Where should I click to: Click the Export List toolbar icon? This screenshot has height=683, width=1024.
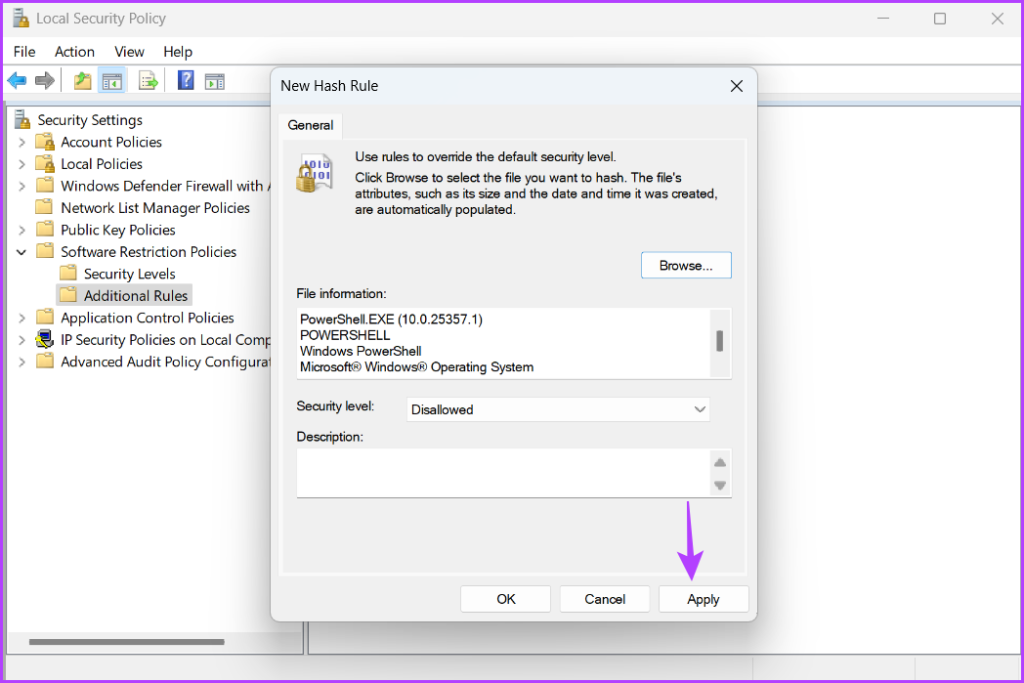click(148, 81)
